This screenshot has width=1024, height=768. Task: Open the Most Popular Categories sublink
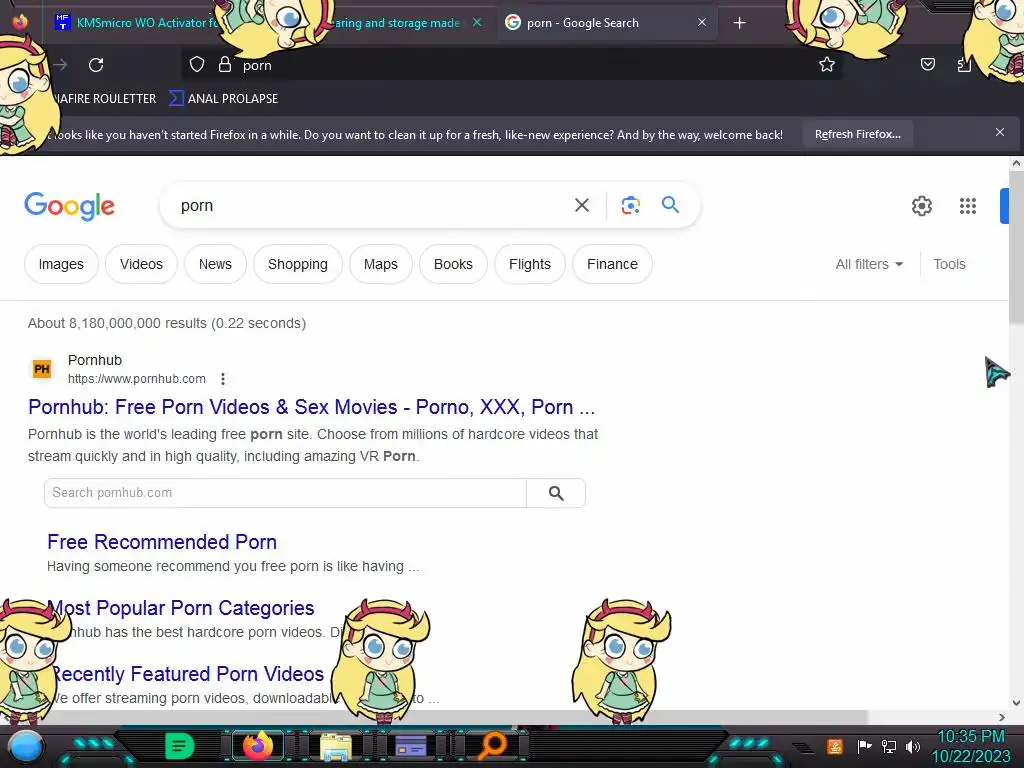182,608
